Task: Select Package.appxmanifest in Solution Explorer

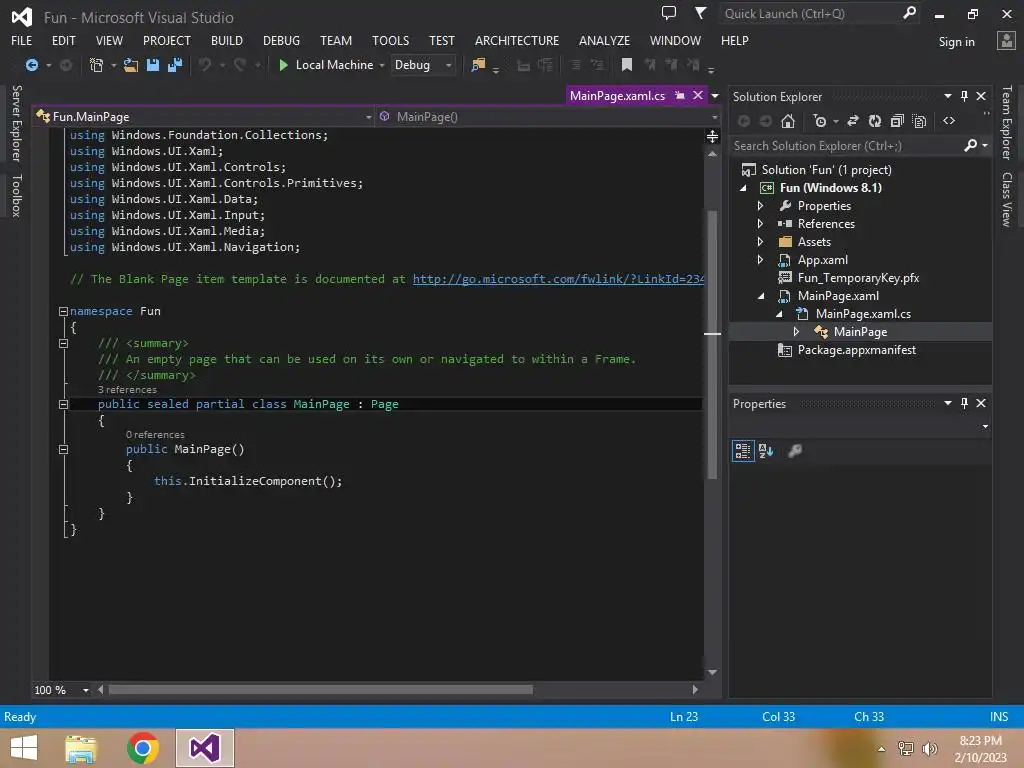Action: (x=856, y=350)
